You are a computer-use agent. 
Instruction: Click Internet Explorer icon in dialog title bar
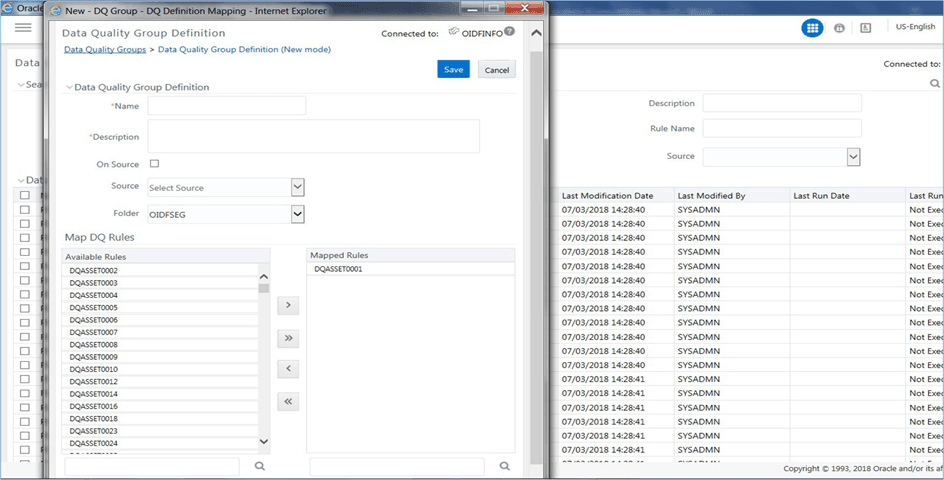click(56, 10)
